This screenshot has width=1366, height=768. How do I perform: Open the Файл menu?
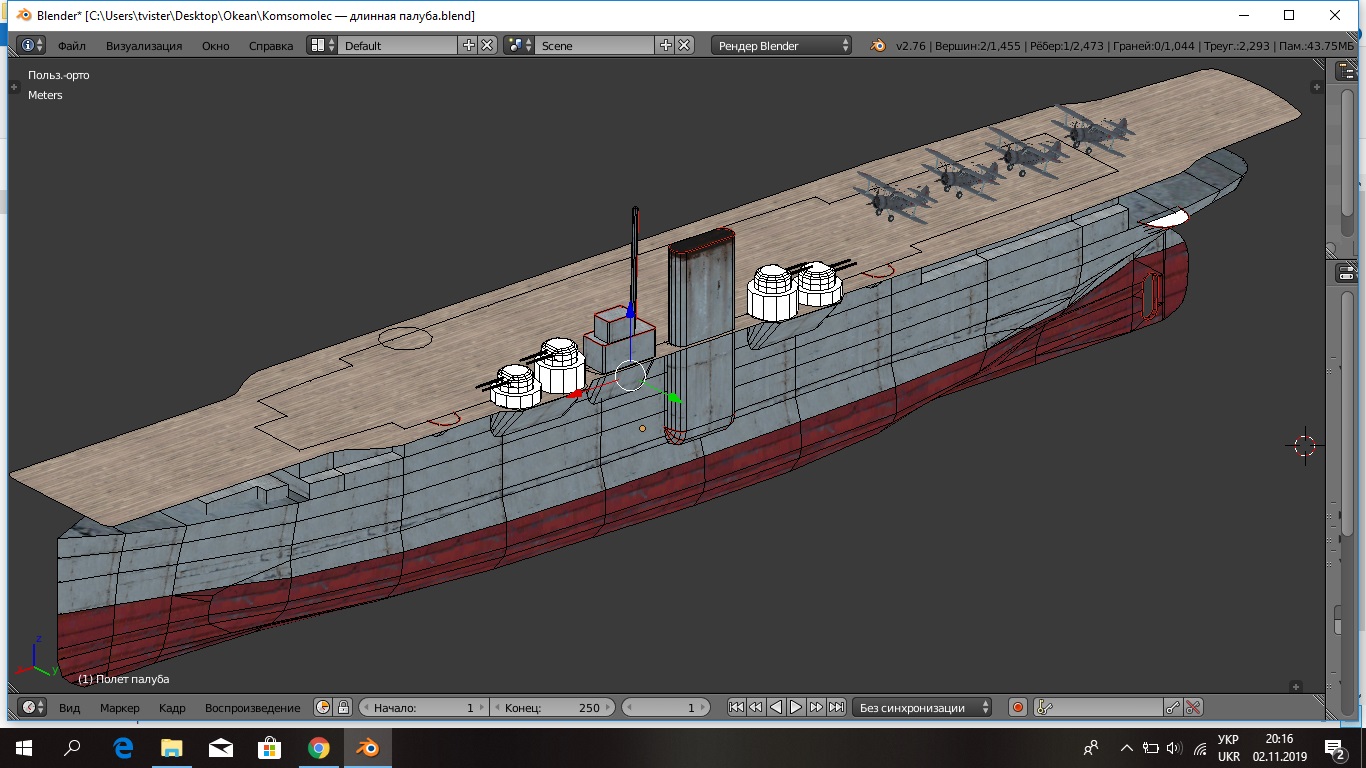(x=72, y=46)
